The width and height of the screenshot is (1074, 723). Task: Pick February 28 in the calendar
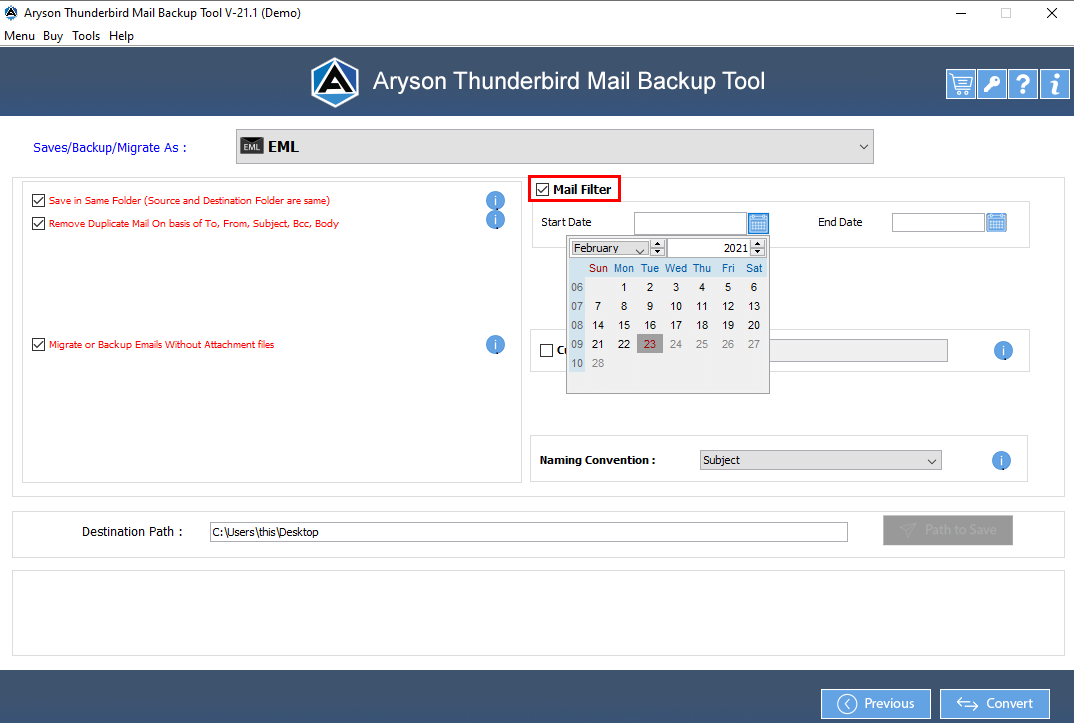point(598,363)
